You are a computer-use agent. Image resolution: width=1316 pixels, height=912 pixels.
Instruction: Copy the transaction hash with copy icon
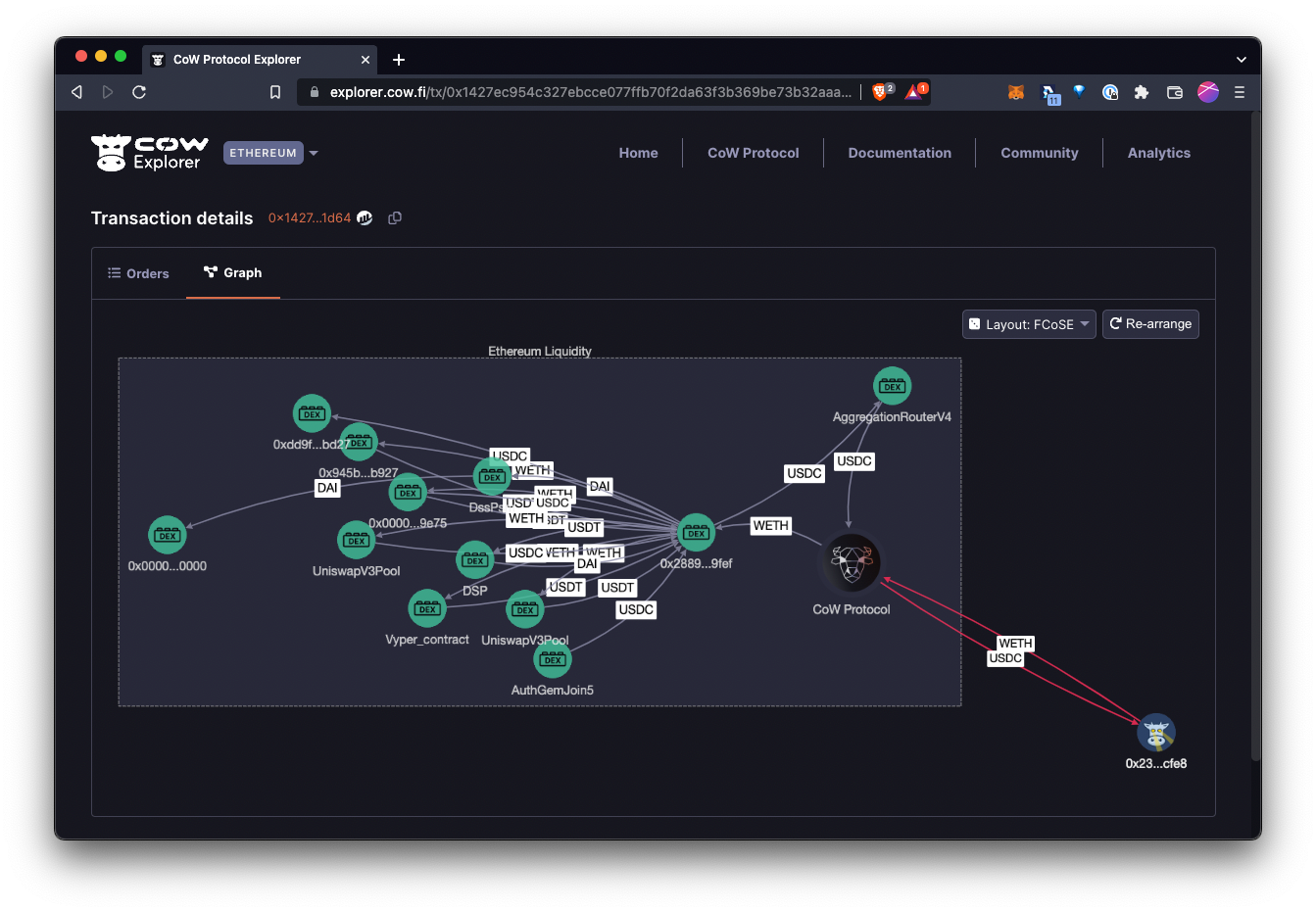[x=395, y=217]
